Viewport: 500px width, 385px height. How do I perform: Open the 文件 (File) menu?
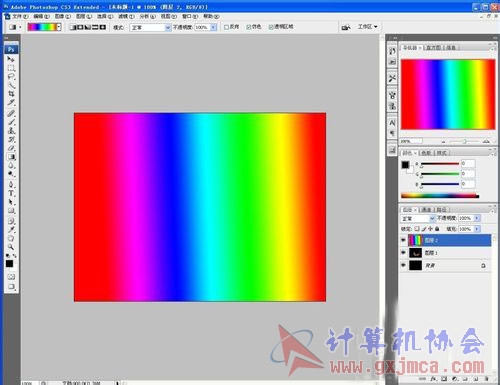coord(20,16)
